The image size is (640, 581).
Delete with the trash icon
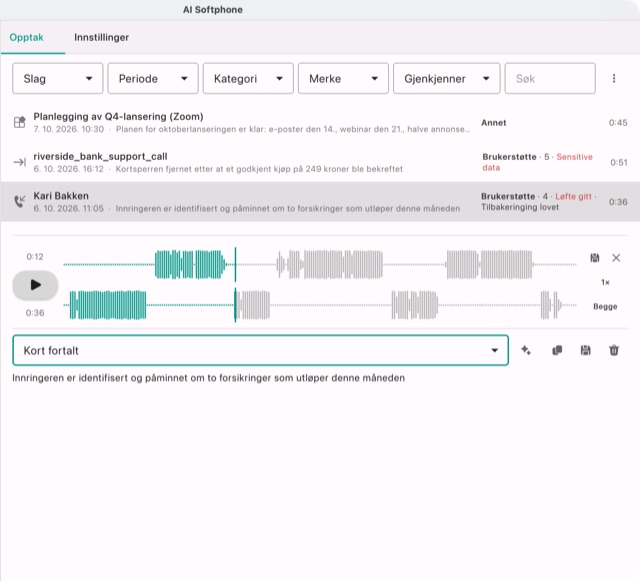click(614, 350)
